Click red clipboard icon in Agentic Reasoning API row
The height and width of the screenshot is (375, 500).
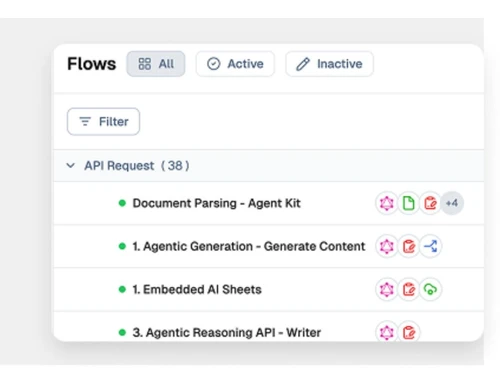point(409,332)
